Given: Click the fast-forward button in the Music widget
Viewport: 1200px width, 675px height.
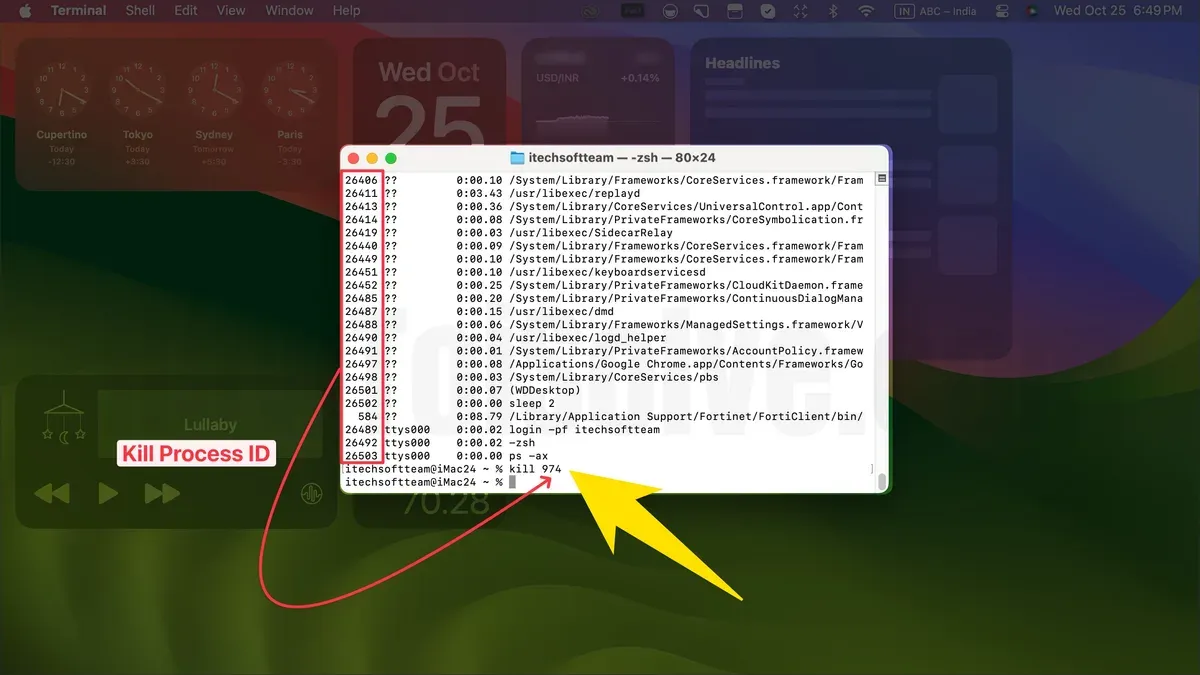Looking at the screenshot, I should (x=163, y=493).
